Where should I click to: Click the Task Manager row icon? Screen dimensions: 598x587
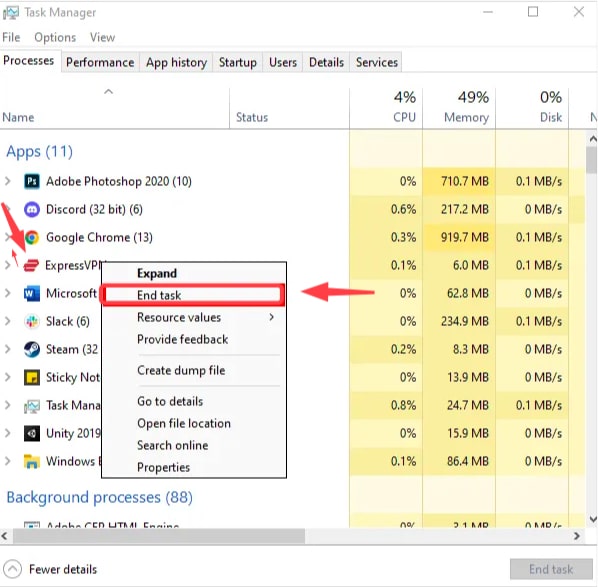[32, 405]
